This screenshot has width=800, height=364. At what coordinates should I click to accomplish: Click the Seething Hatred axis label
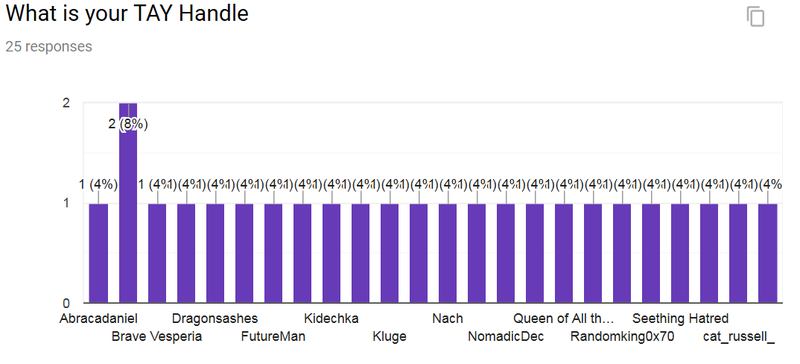[x=680, y=319]
